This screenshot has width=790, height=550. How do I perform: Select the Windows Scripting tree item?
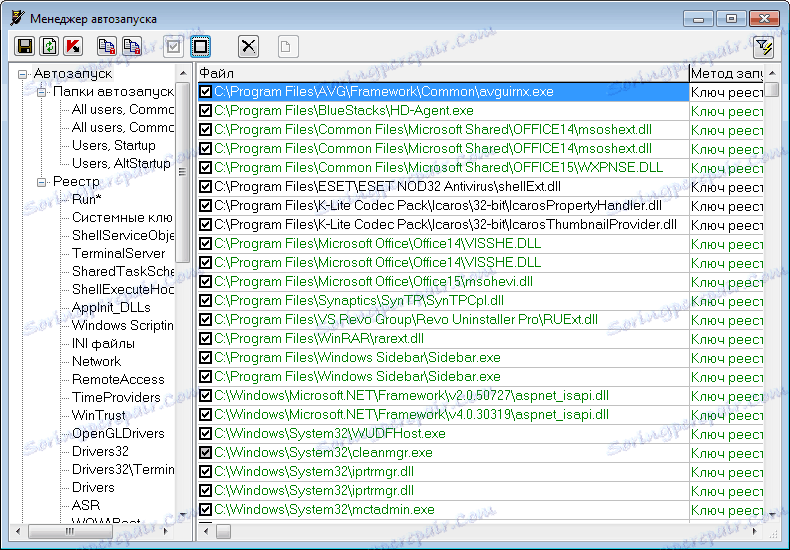(123, 325)
